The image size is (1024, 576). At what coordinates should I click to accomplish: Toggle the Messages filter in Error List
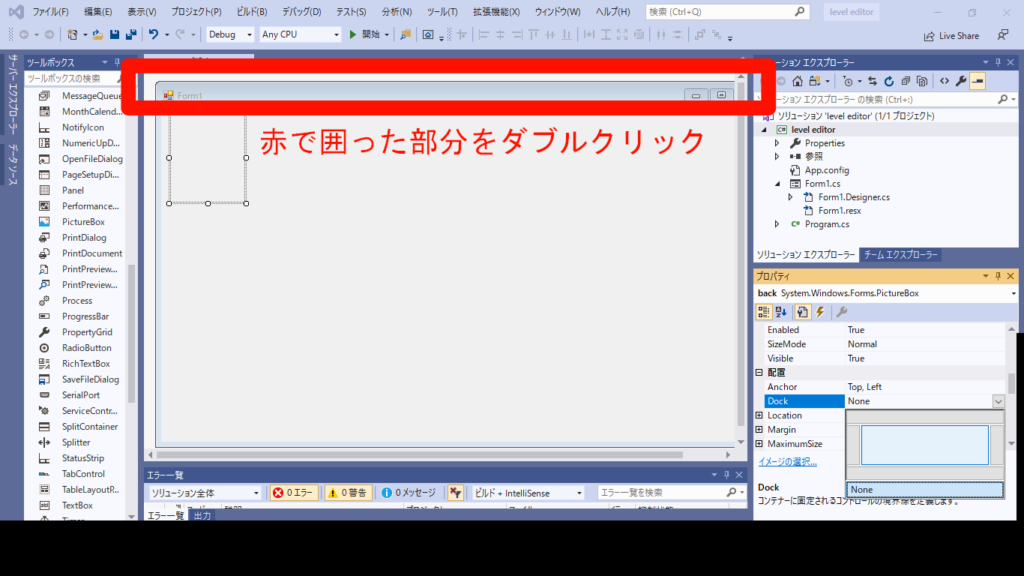409,493
